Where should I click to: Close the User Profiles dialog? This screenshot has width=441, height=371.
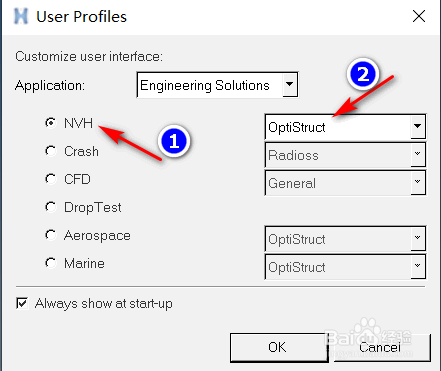419,16
